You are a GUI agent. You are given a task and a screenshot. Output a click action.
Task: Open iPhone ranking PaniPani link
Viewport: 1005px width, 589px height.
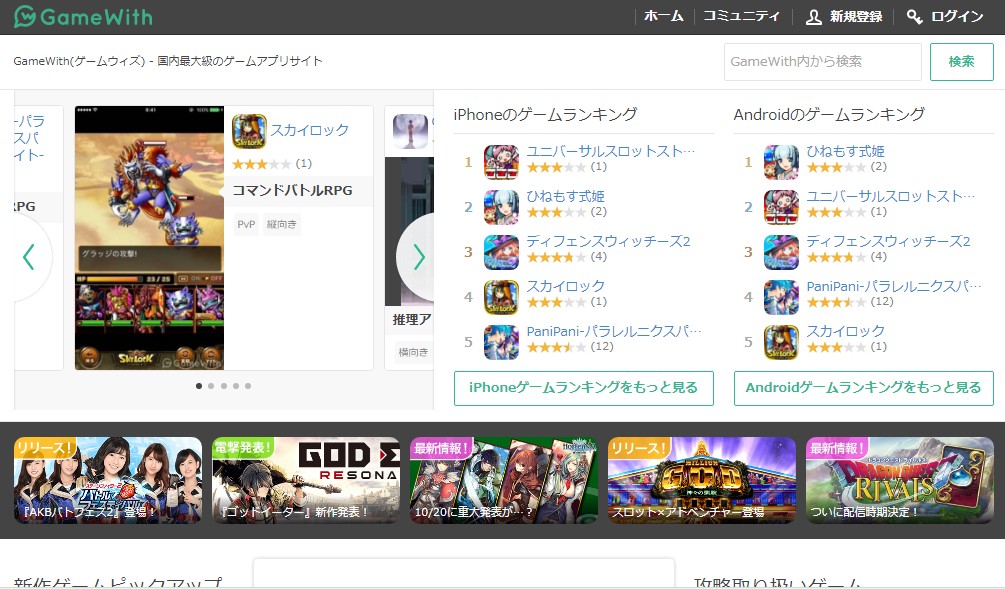click(614, 331)
